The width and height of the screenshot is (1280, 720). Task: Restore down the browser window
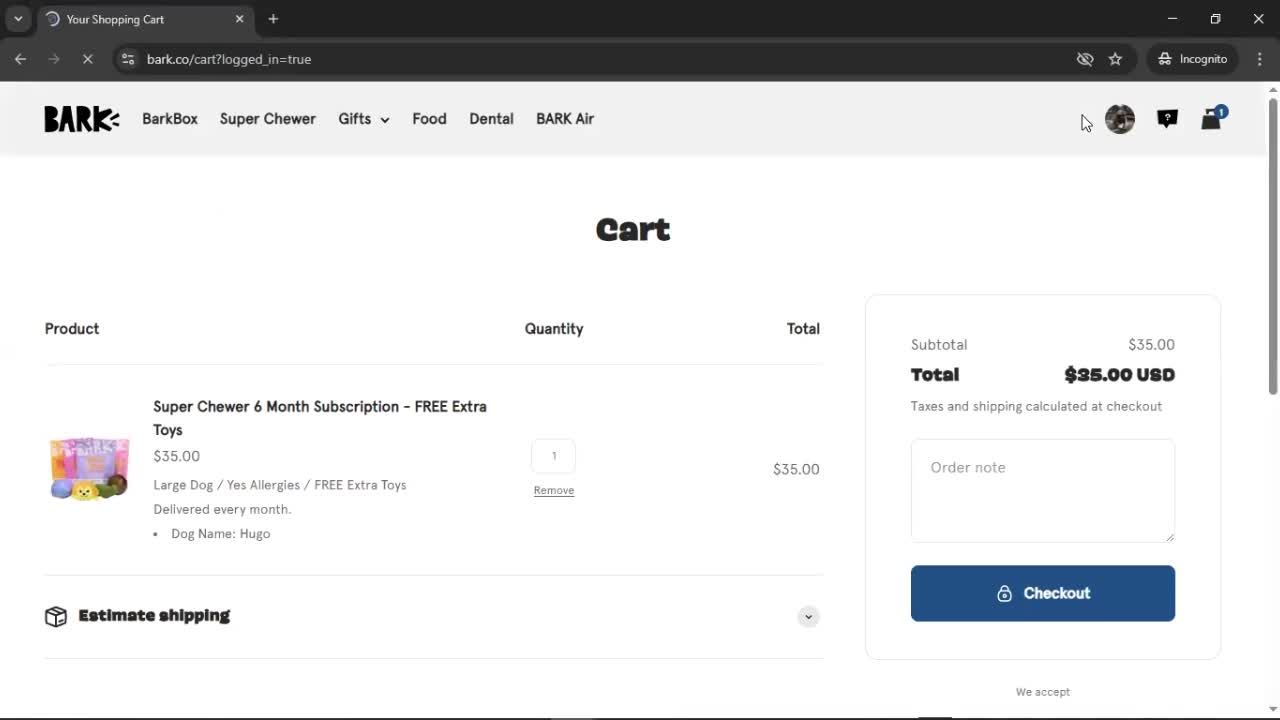1215,19
